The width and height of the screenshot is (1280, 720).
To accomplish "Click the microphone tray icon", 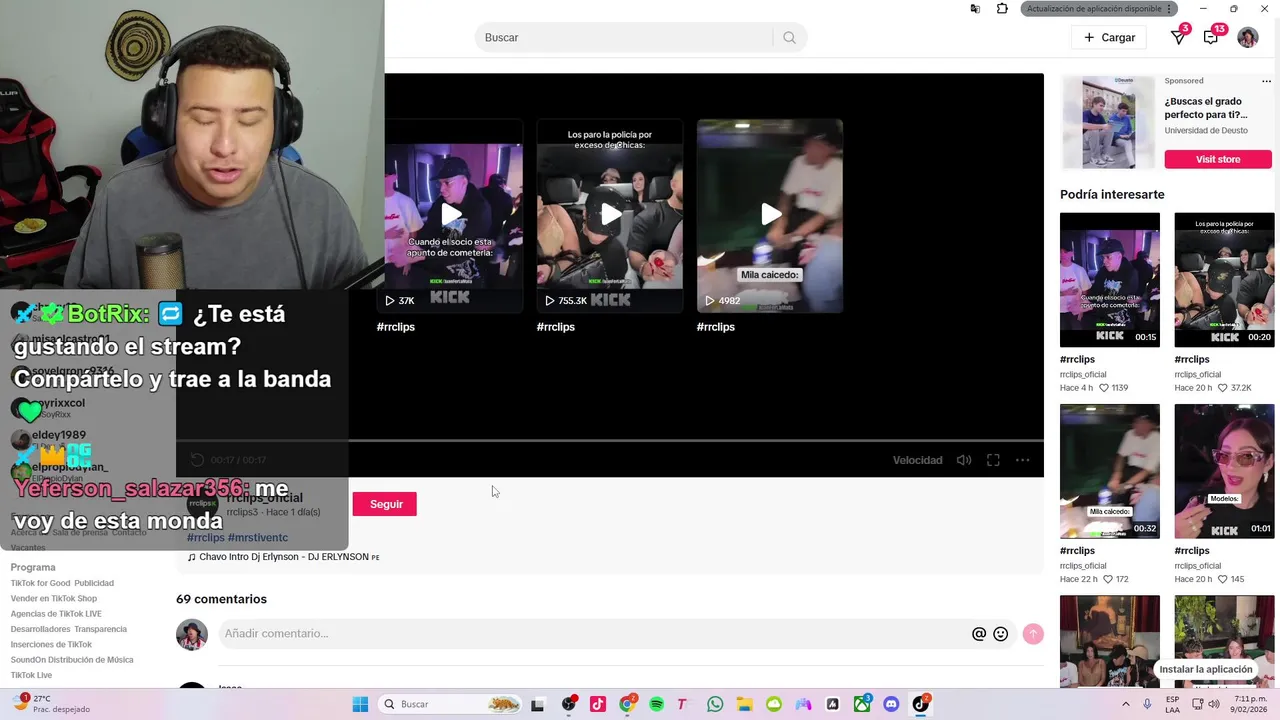I will (x=1148, y=704).
